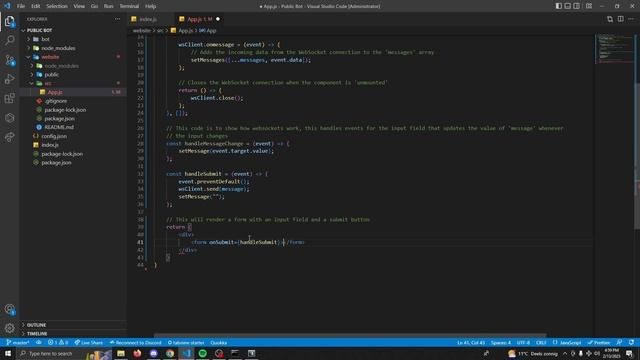Screen dimensions: 640x360
Task: Click the split editor right icon
Action: pos(620,19)
